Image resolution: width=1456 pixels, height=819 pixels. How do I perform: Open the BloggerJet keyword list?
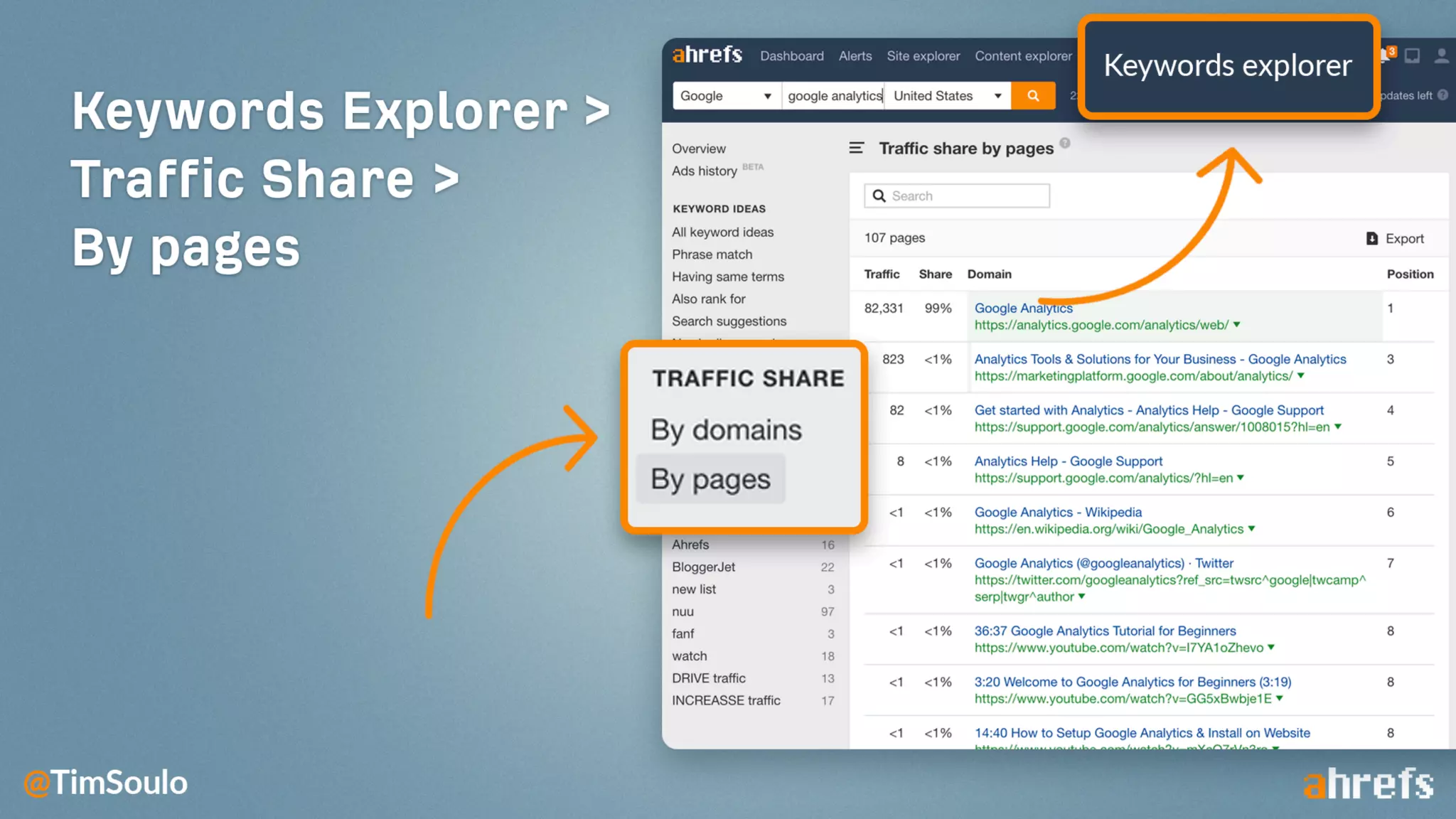pyautogui.click(x=703, y=567)
